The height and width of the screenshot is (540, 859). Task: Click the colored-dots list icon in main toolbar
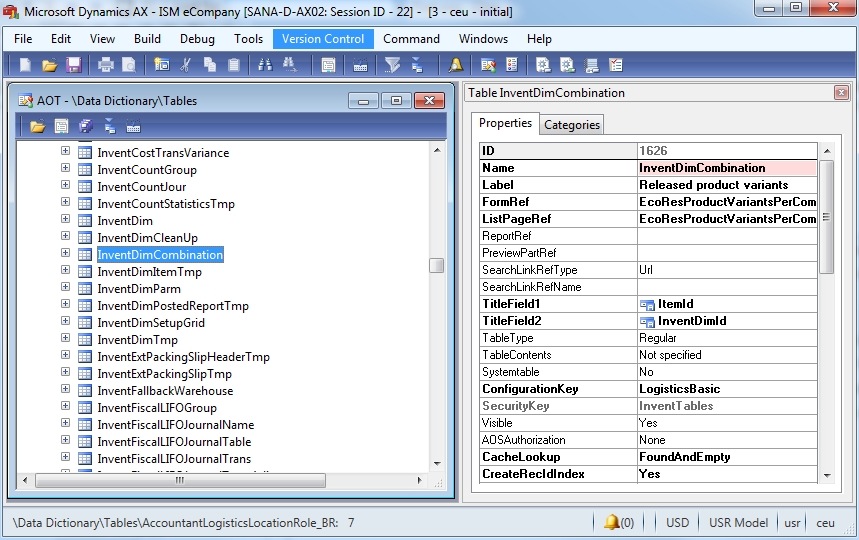pyautogui.click(x=512, y=66)
